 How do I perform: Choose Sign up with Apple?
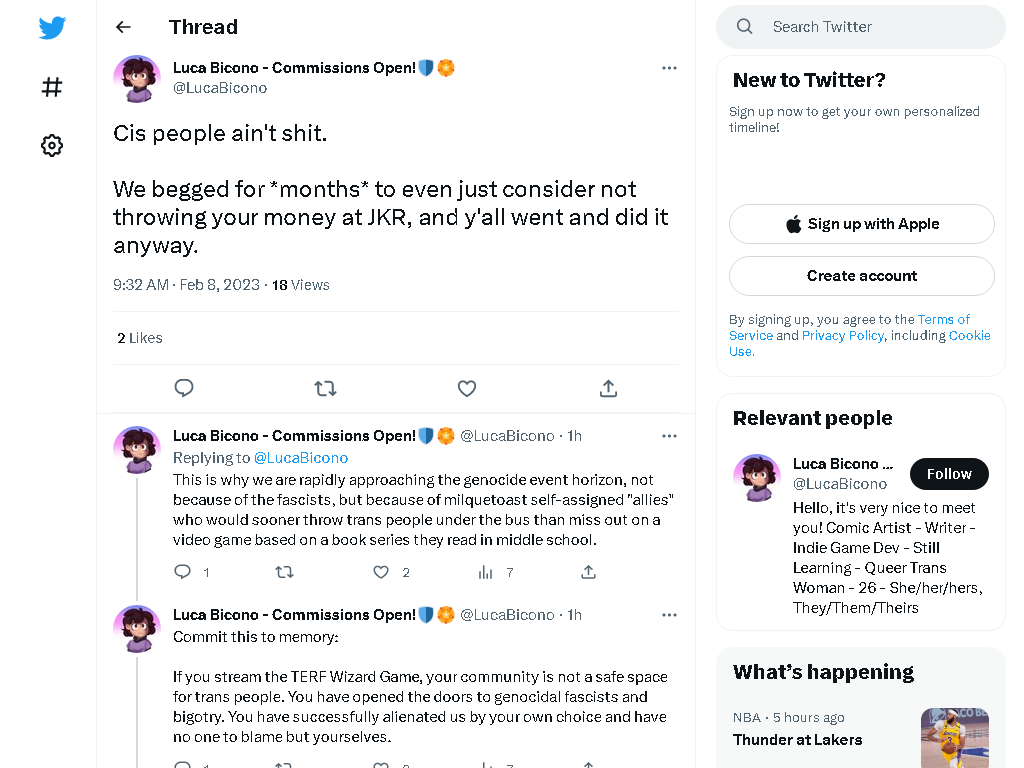coord(861,224)
